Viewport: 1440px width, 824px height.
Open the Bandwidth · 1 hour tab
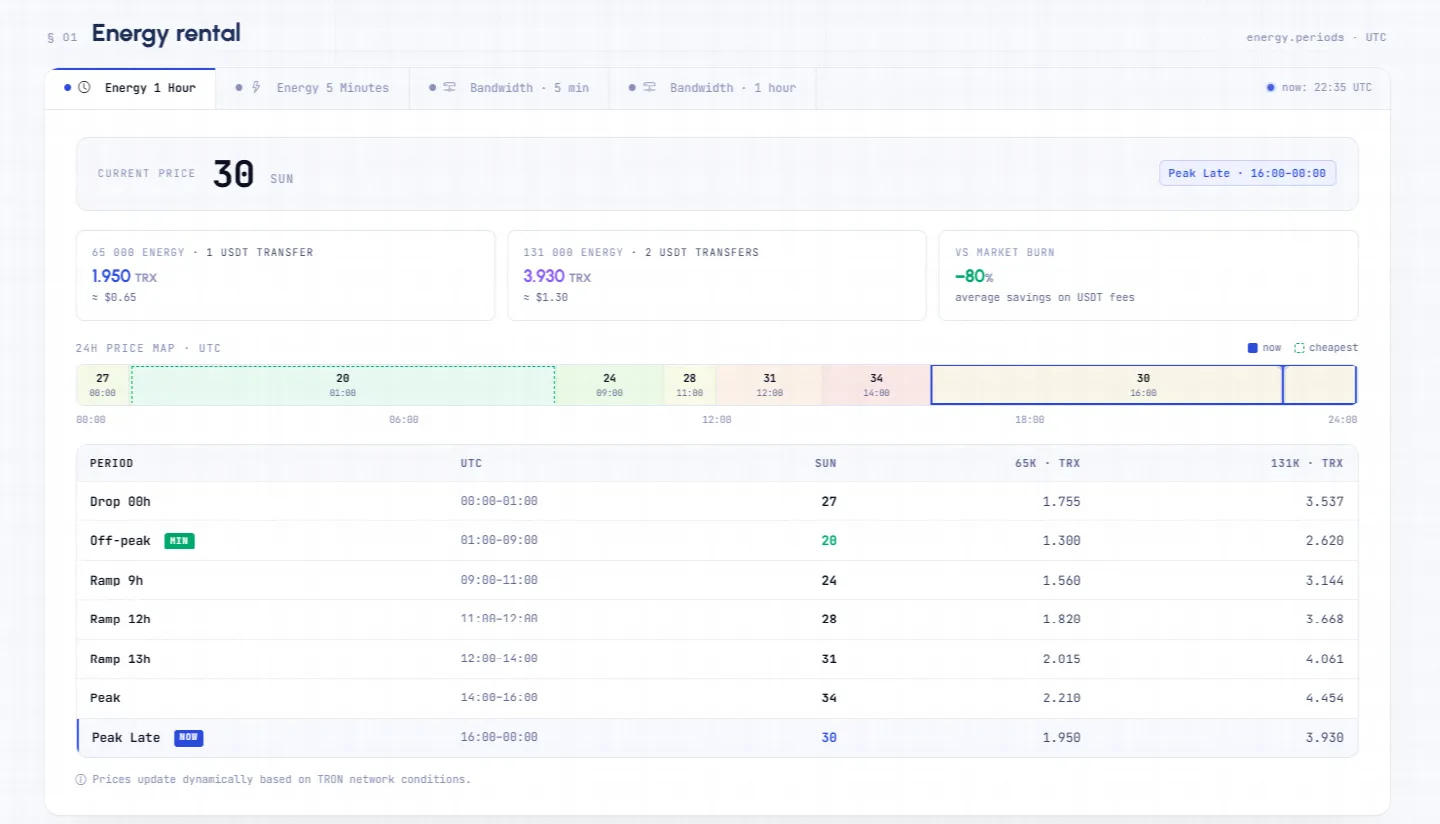pos(712,88)
